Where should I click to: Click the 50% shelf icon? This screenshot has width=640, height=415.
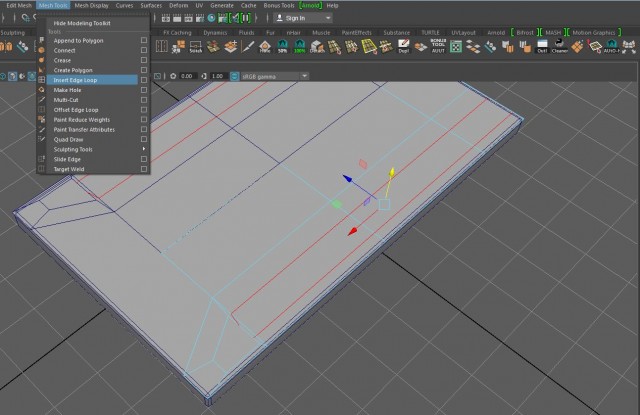[x=282, y=47]
